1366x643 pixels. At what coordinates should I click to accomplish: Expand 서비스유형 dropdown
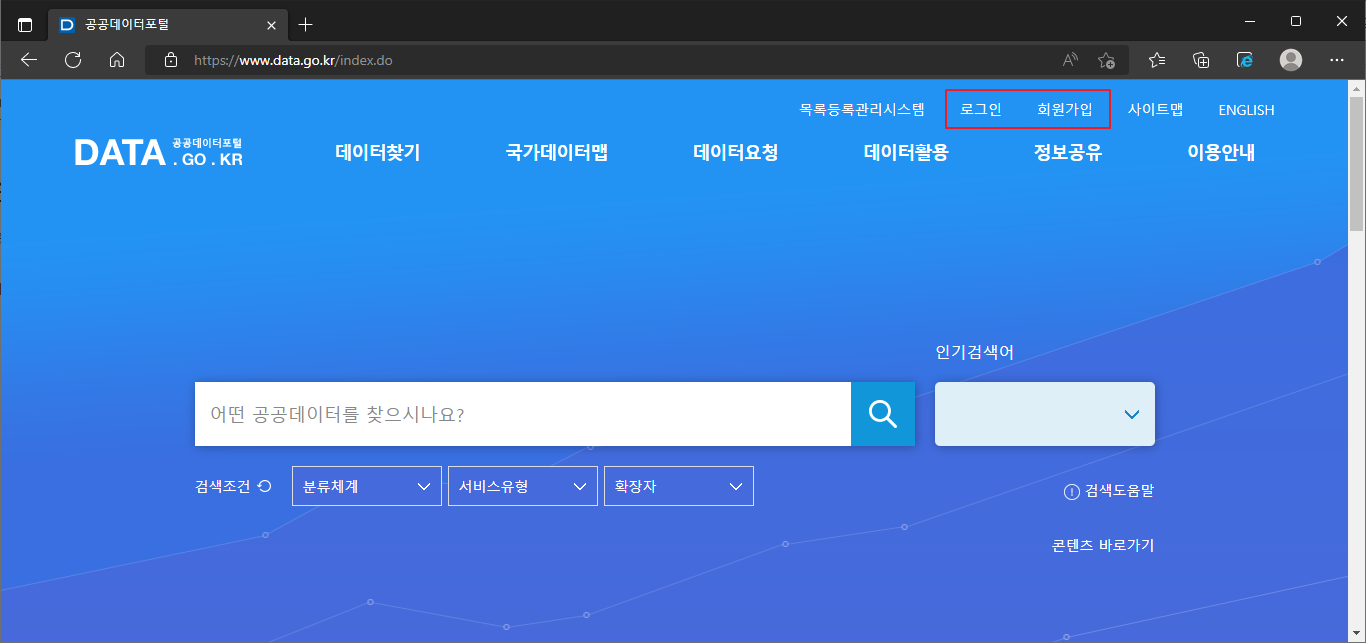tap(523, 486)
